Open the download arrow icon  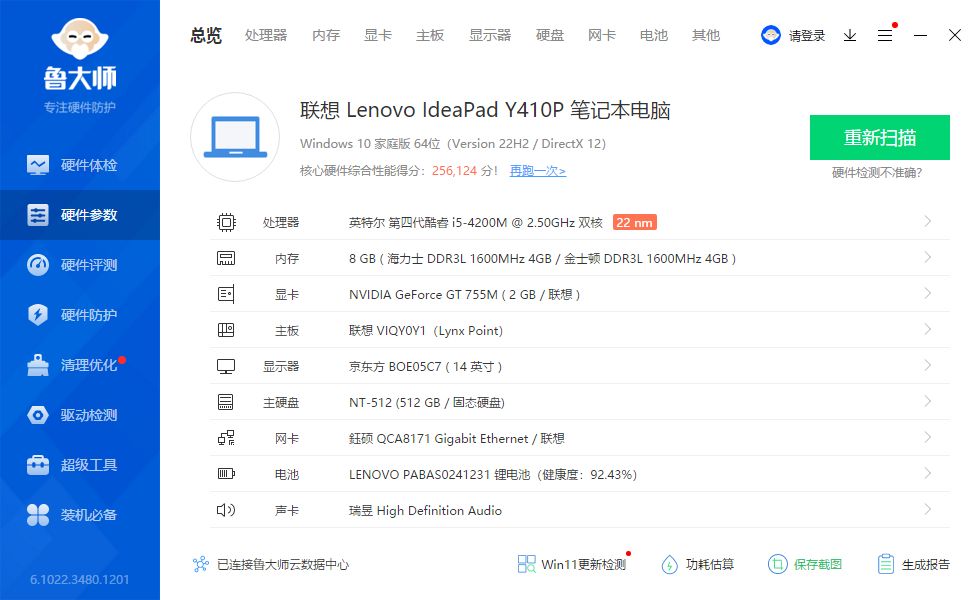click(849, 36)
